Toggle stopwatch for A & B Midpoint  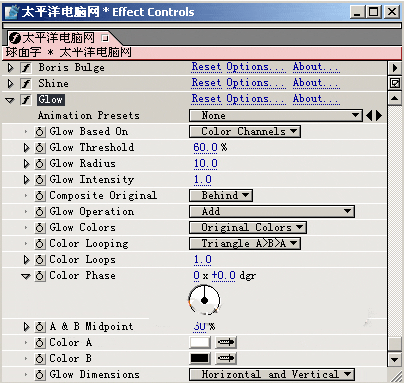(40, 327)
